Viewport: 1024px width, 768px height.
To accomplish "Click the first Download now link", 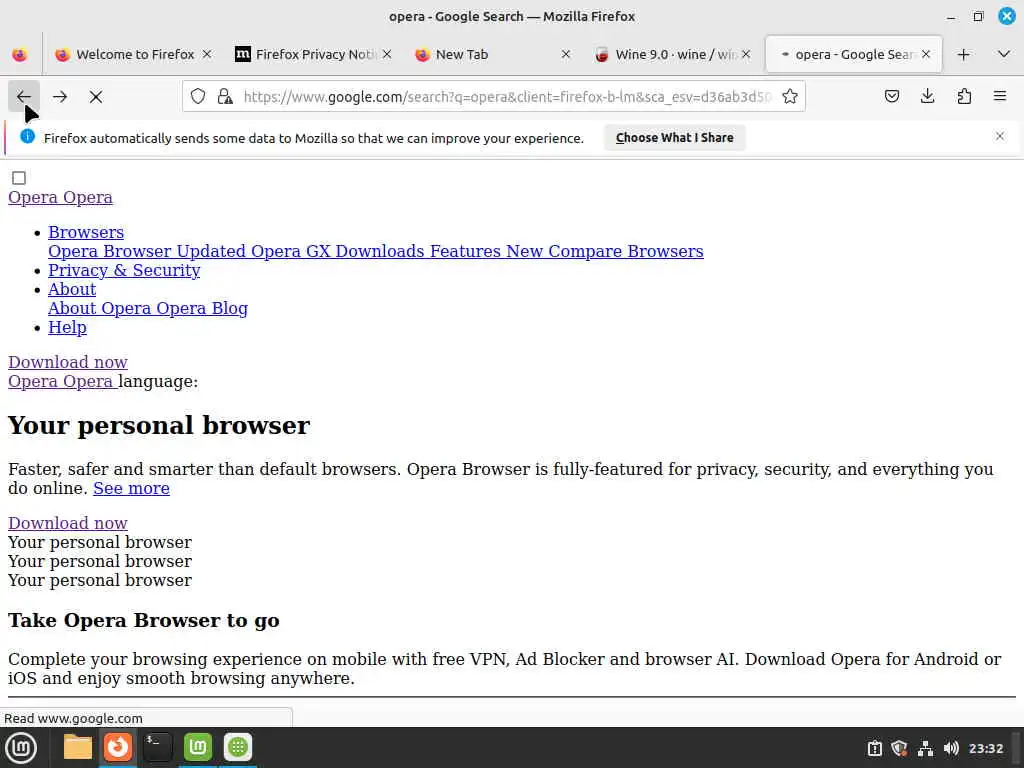I will tap(68, 362).
